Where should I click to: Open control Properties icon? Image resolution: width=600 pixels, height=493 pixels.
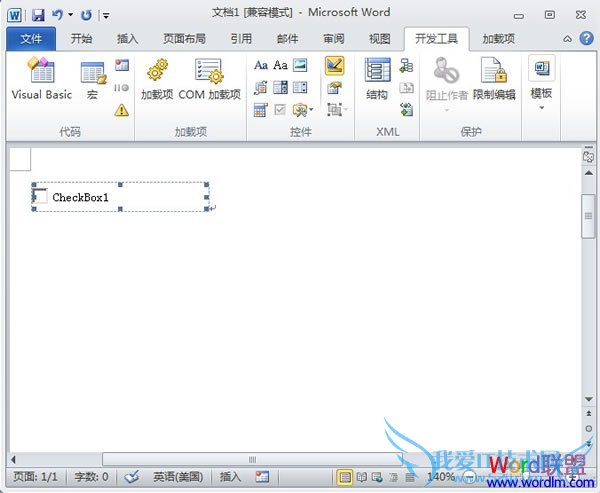tap(334, 88)
